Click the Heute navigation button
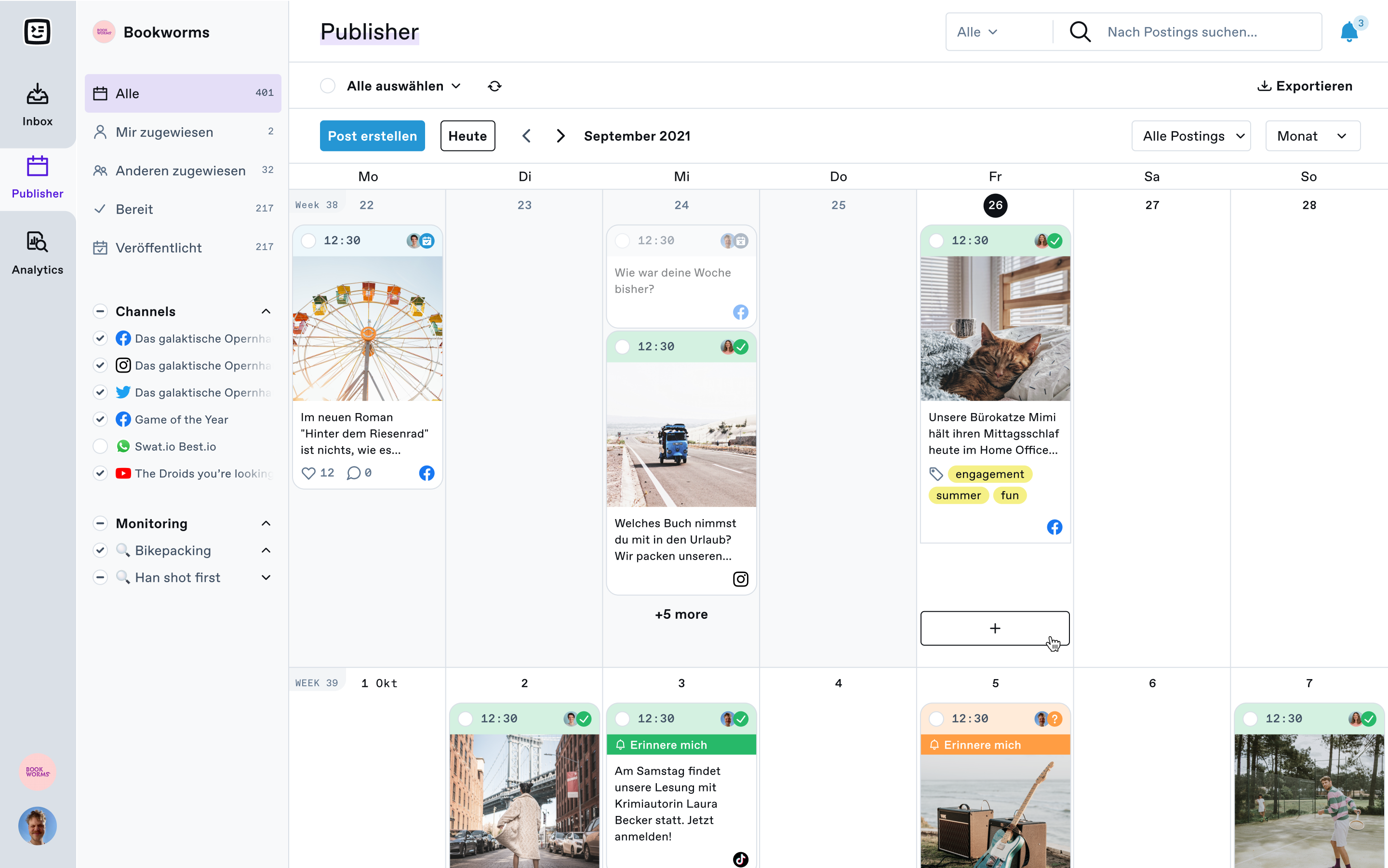 [466, 135]
